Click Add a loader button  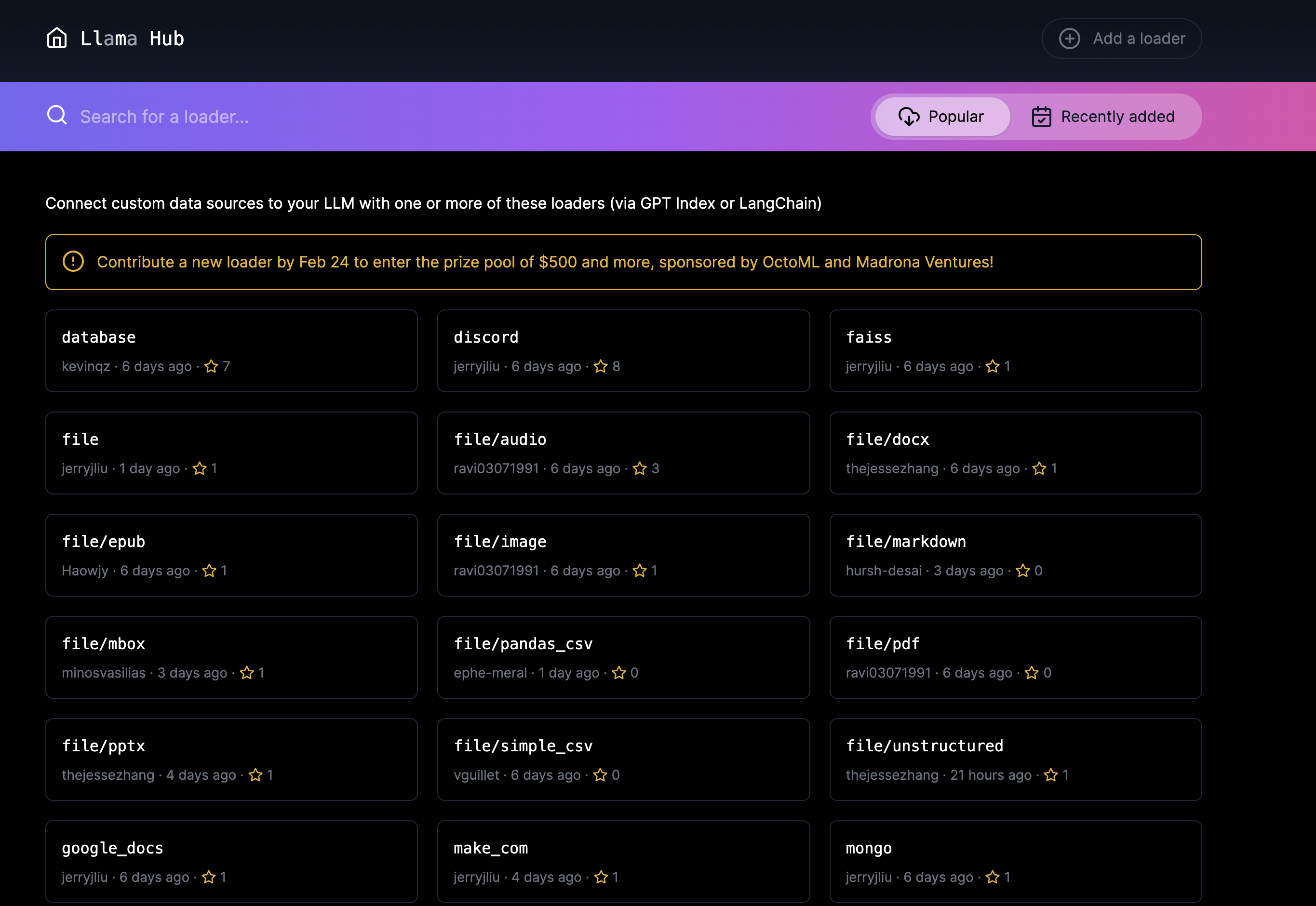coord(1121,39)
